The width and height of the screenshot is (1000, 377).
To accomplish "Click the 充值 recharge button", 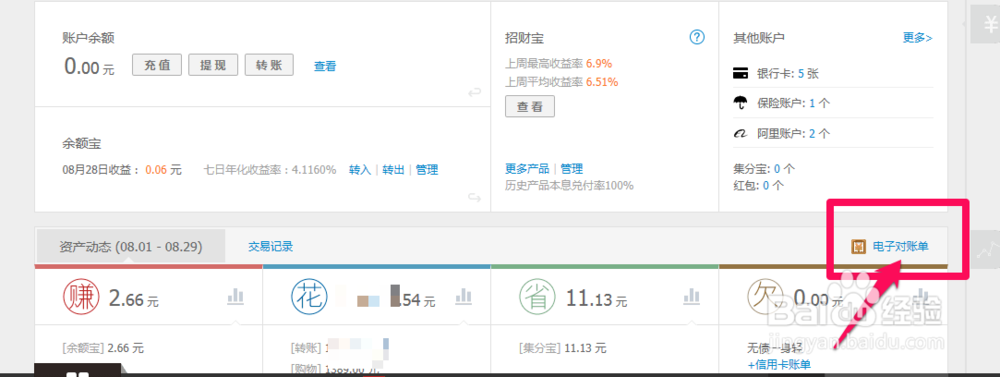I will [x=157, y=65].
